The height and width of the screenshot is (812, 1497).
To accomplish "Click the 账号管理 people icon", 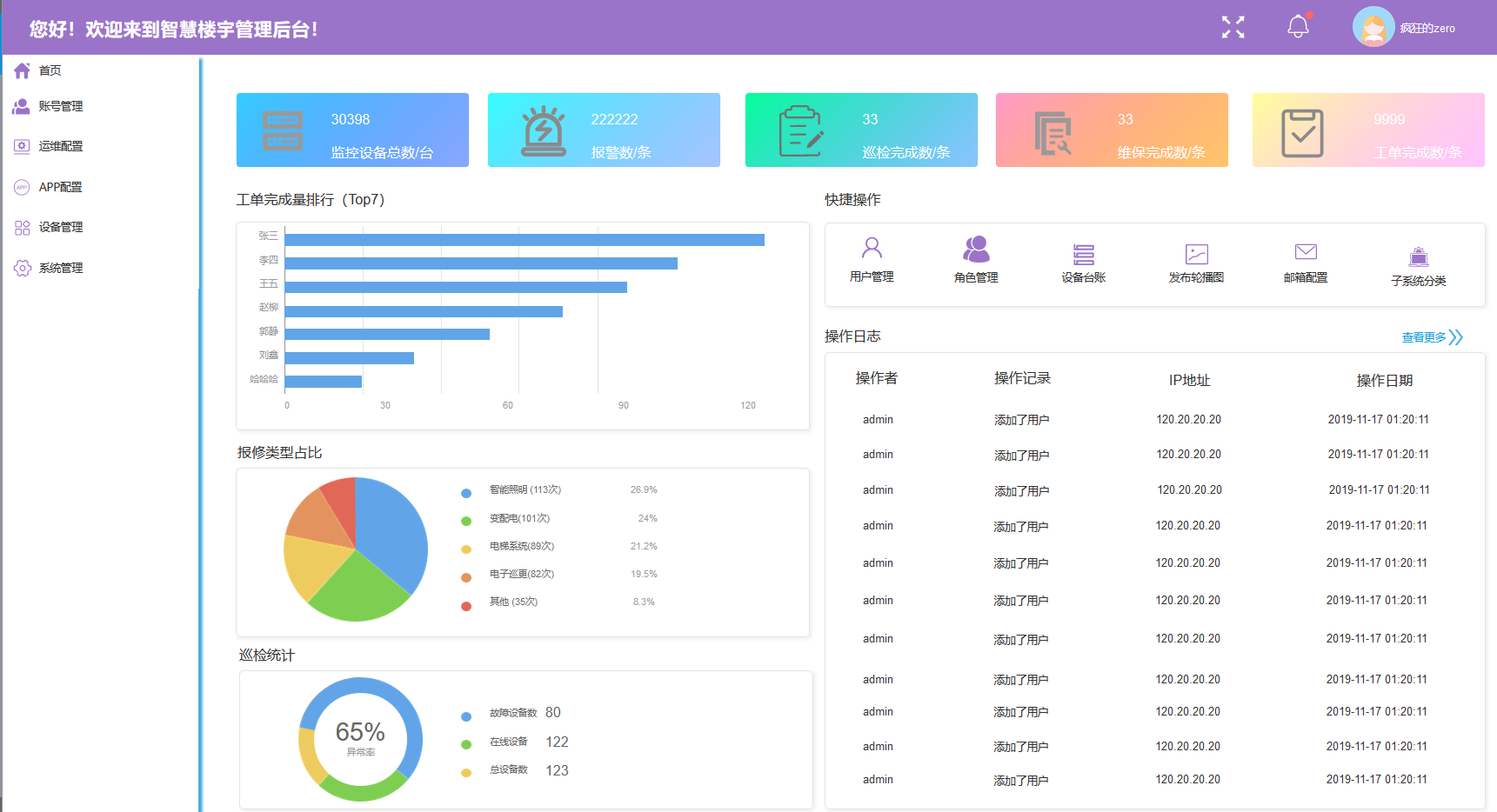I will (x=22, y=106).
